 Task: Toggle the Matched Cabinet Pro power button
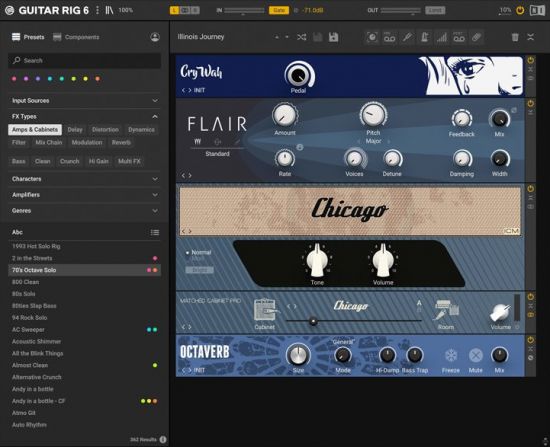[531, 297]
